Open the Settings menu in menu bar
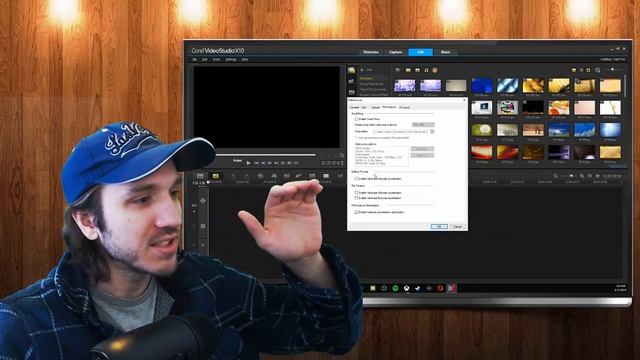 231,60
